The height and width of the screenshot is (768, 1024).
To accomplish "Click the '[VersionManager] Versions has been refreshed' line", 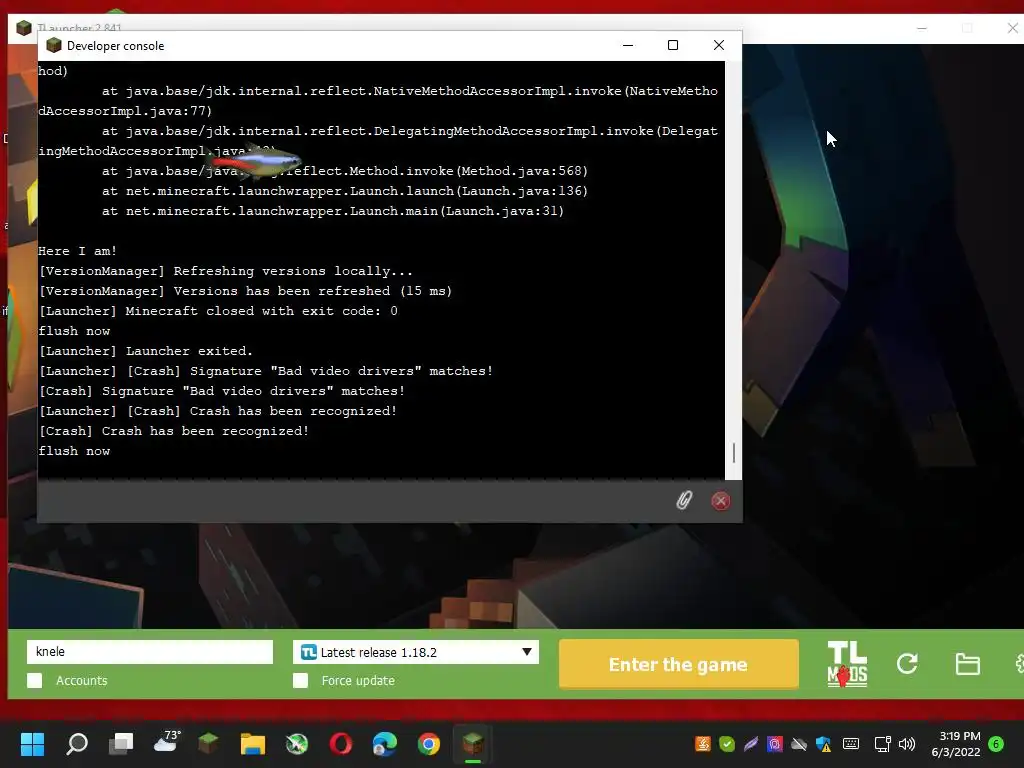I will click(x=245, y=291).
